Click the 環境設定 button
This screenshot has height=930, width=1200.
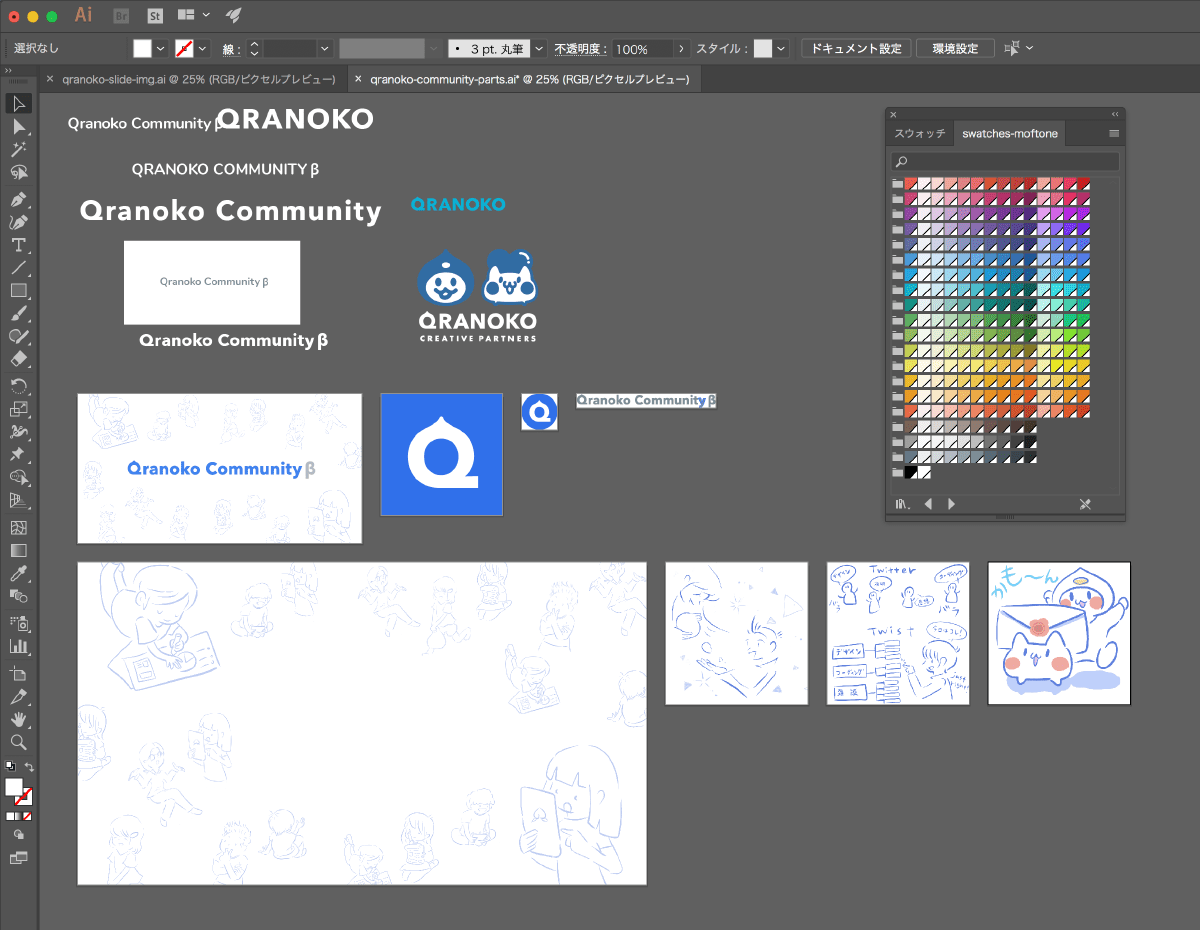tap(955, 48)
